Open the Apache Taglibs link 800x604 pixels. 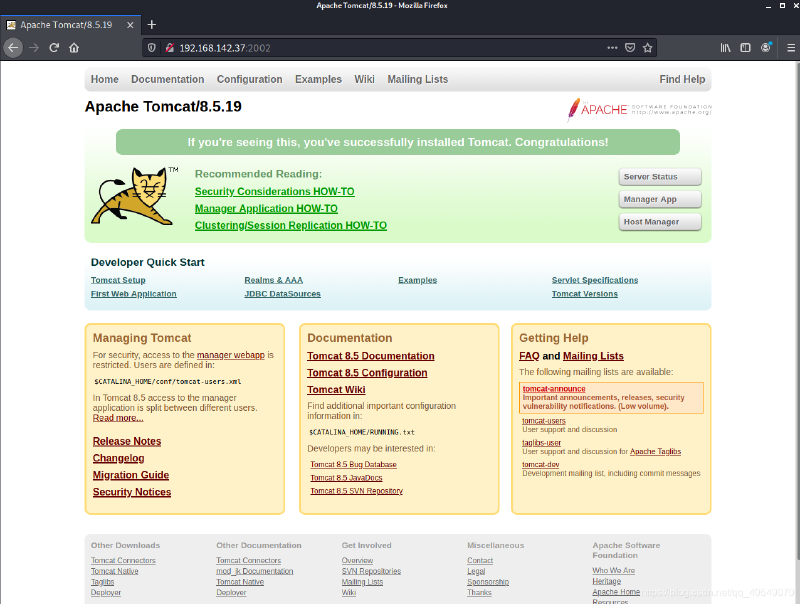coord(656,451)
